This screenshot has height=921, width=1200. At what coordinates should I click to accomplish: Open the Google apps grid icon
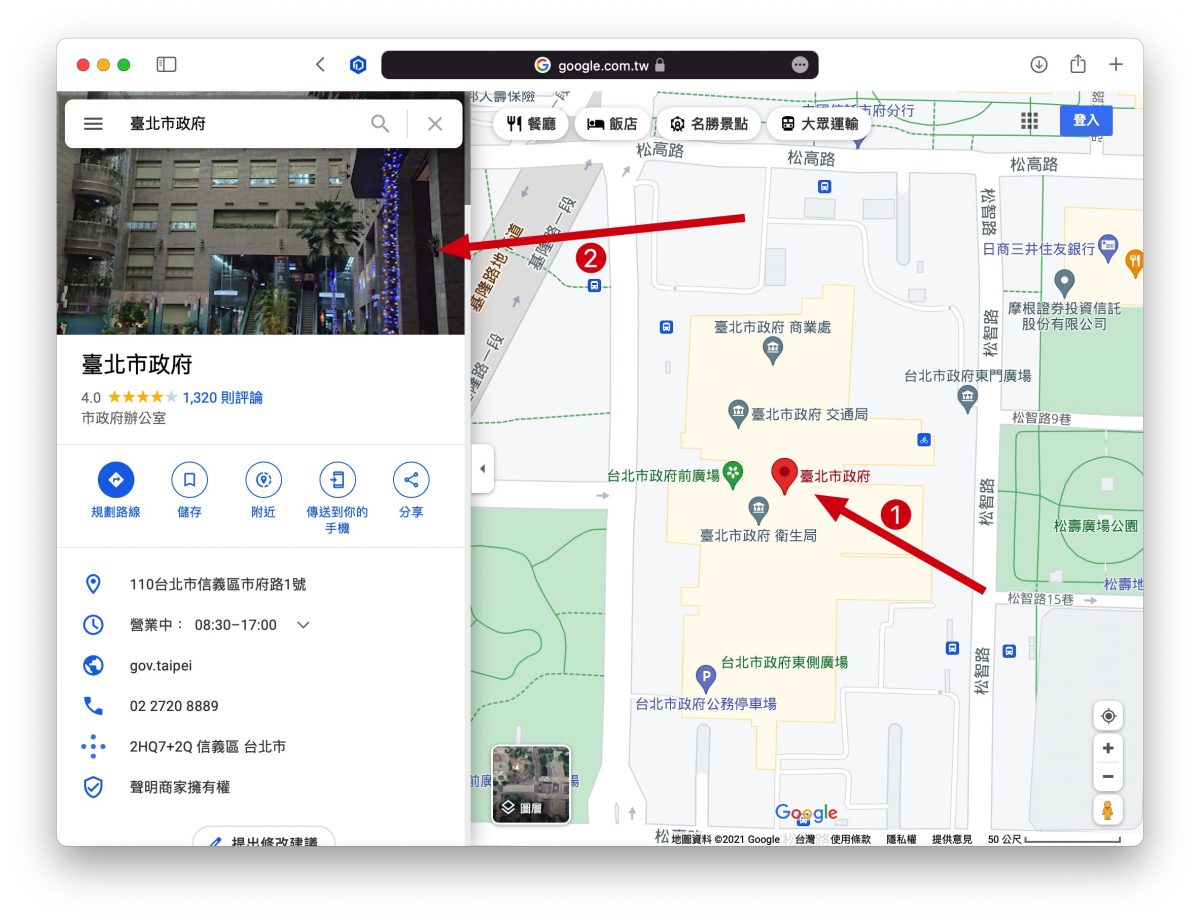pos(1030,121)
